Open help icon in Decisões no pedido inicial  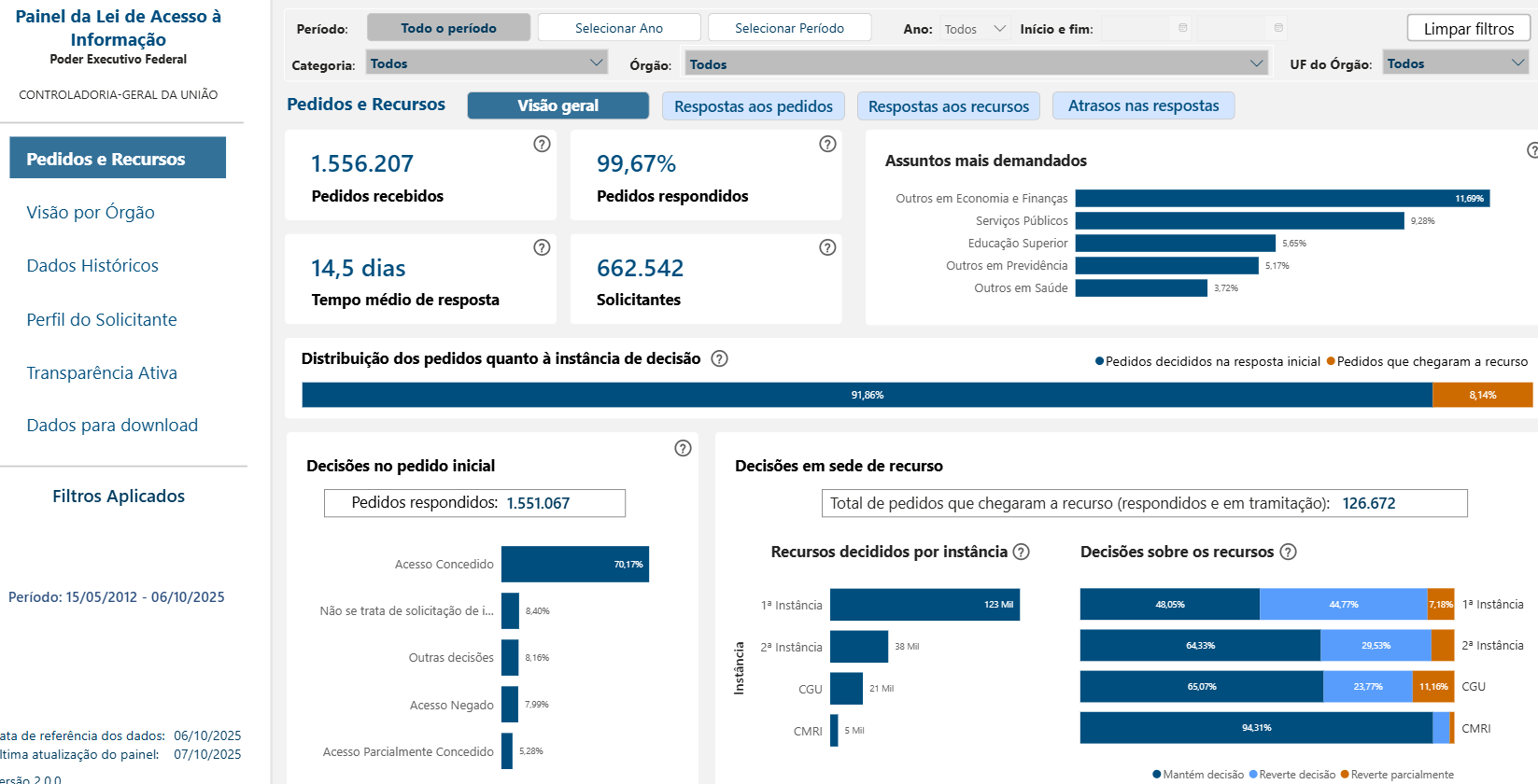pyautogui.click(x=683, y=448)
